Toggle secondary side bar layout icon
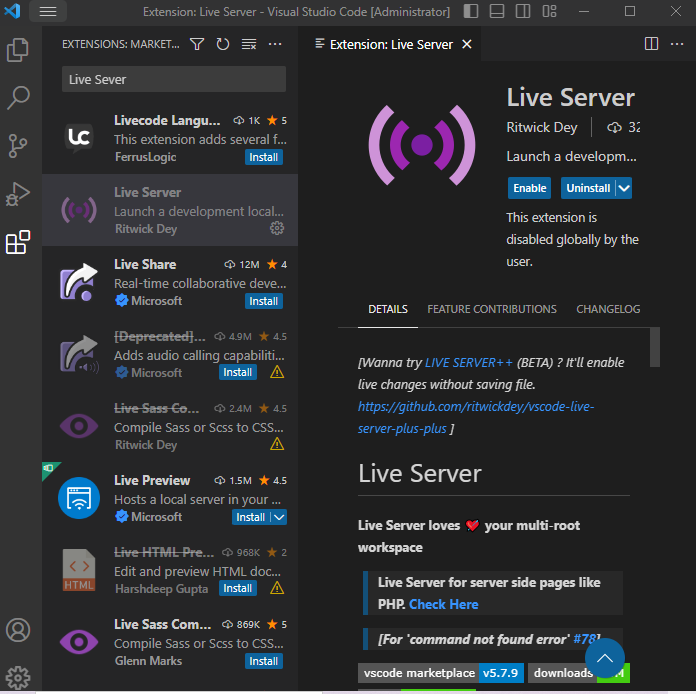 coord(523,11)
